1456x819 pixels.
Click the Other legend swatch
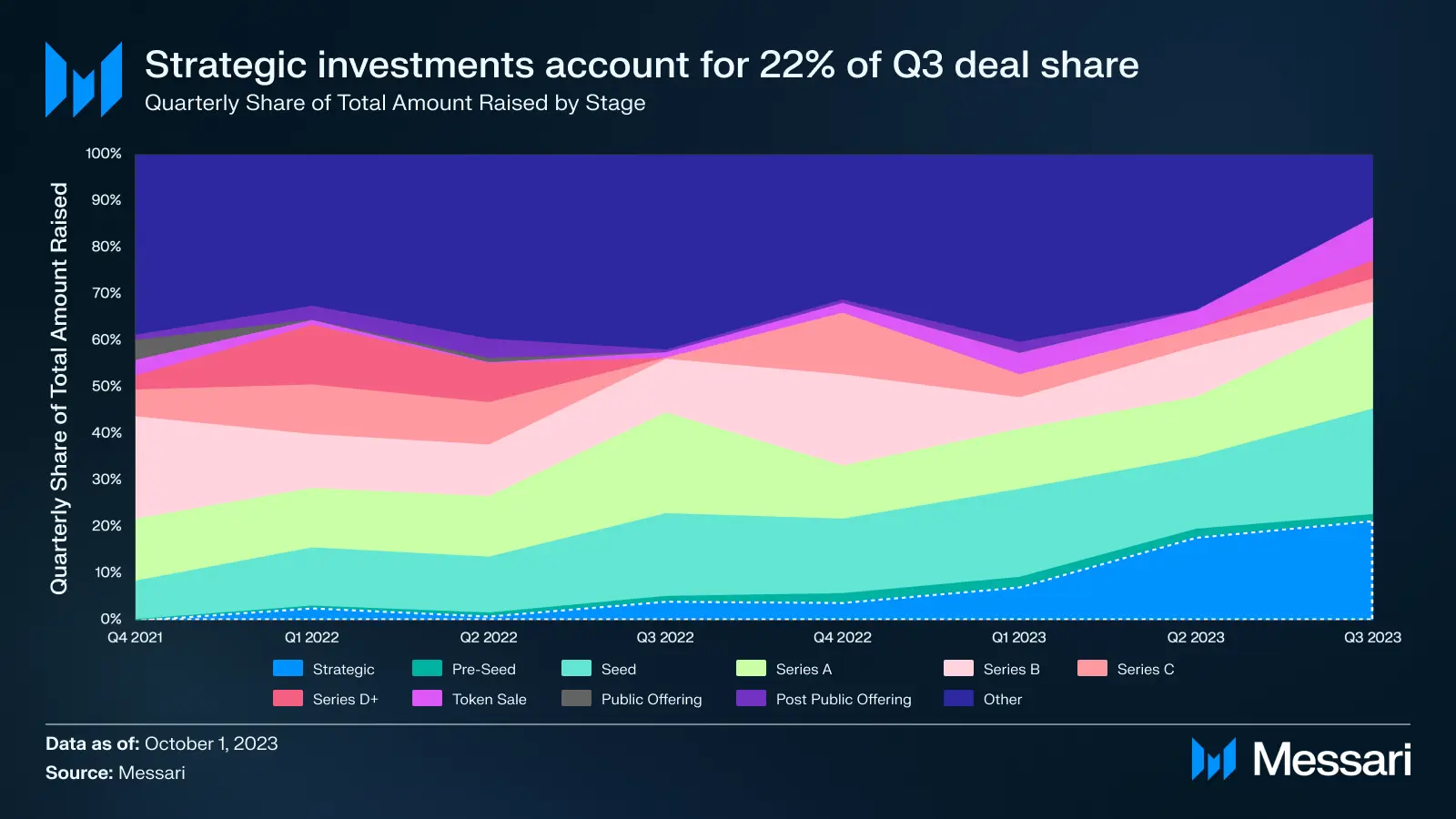coord(958,699)
